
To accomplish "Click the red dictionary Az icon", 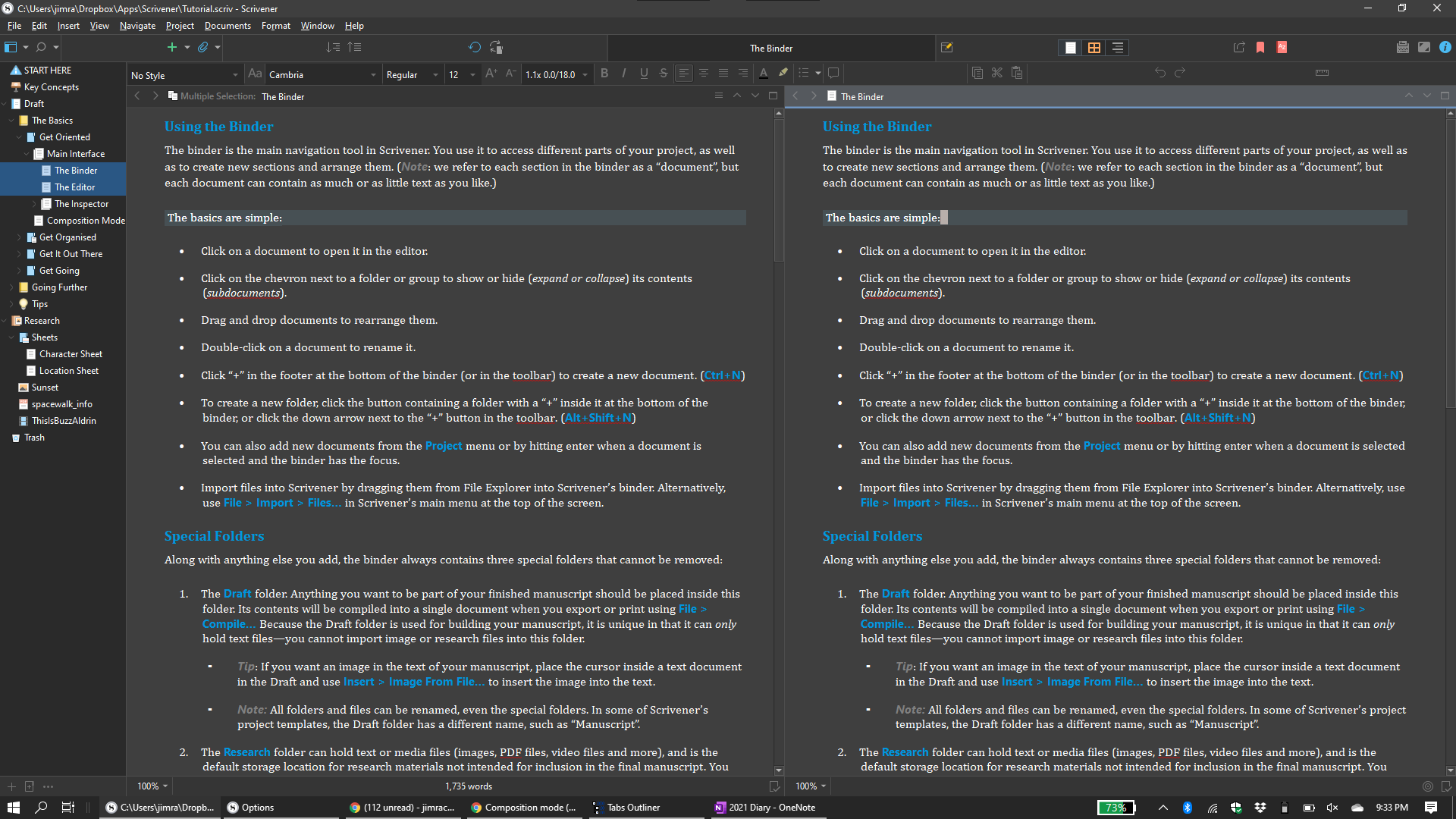I will pyautogui.click(x=1282, y=47).
